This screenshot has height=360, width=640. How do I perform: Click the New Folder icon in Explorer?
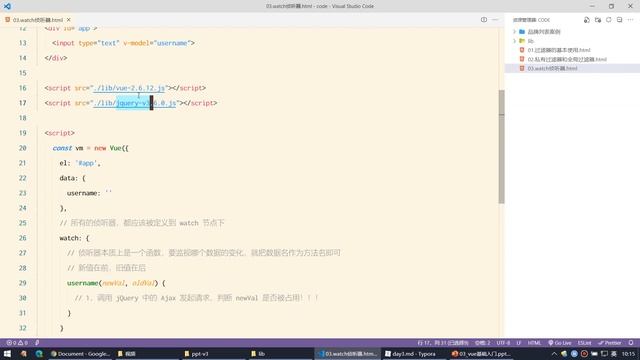coord(598,20)
